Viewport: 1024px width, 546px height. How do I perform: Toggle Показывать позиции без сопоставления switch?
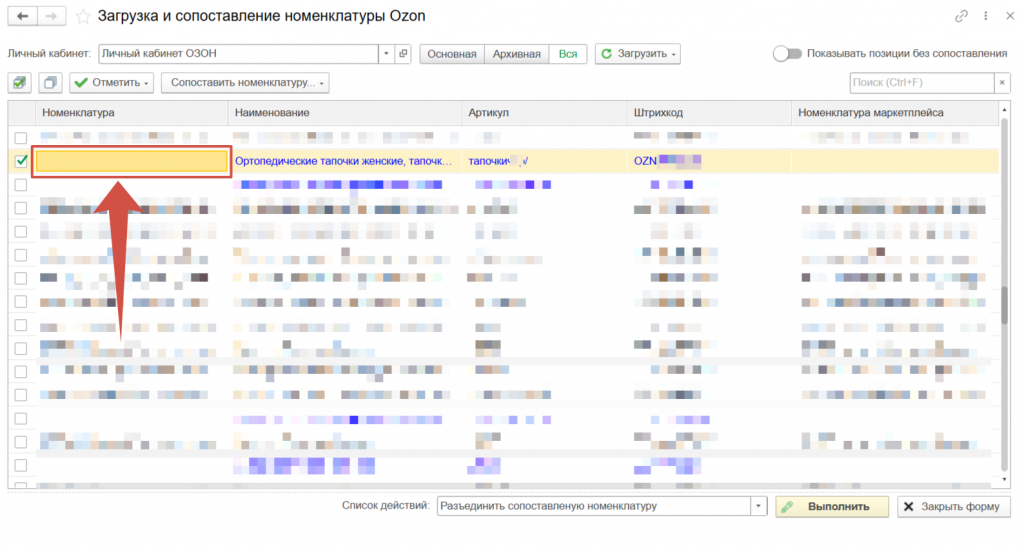[787, 54]
